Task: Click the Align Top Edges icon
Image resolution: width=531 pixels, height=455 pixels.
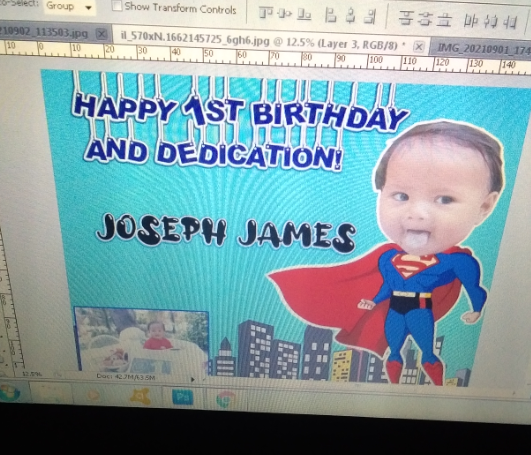Action: pyautogui.click(x=266, y=14)
